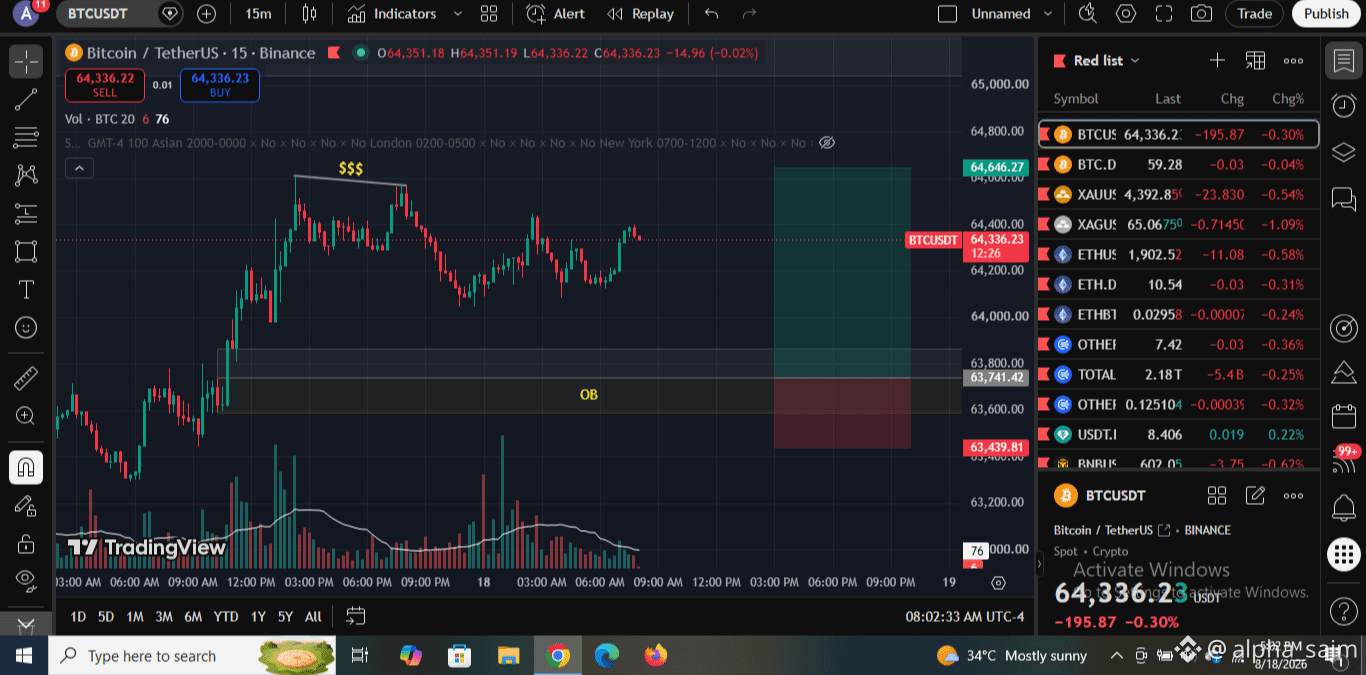Select the crosshair cursor tool
Viewport: 1366px width, 675px height.
[26, 61]
